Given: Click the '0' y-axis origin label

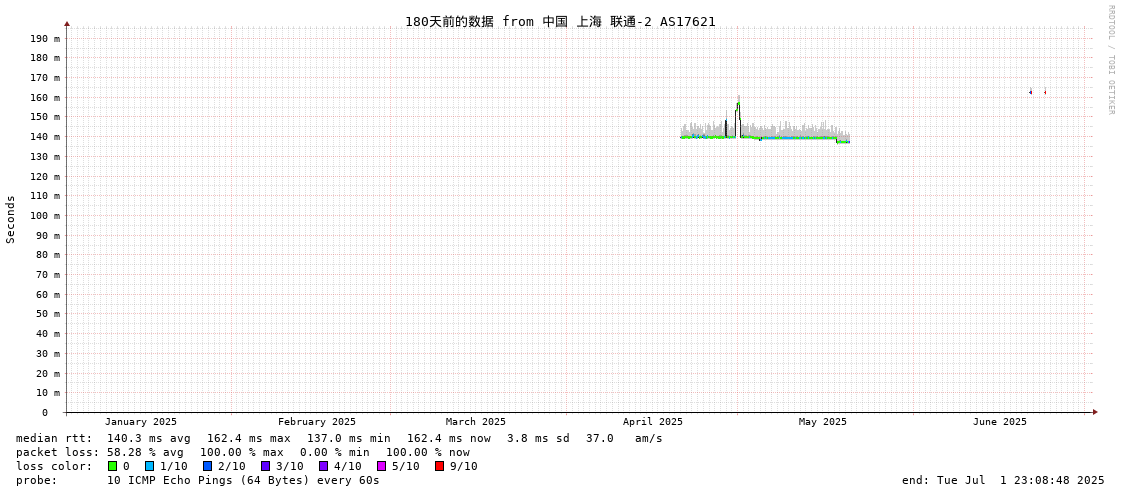Looking at the screenshot, I should click(x=44, y=413).
